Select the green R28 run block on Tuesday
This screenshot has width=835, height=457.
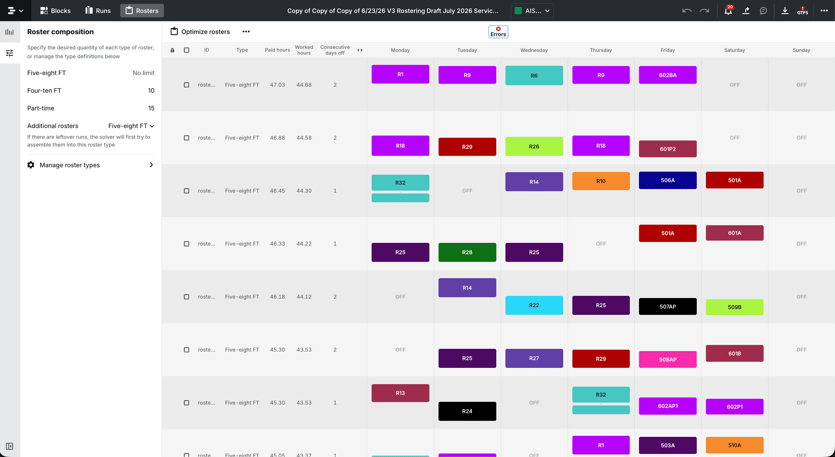(x=467, y=252)
